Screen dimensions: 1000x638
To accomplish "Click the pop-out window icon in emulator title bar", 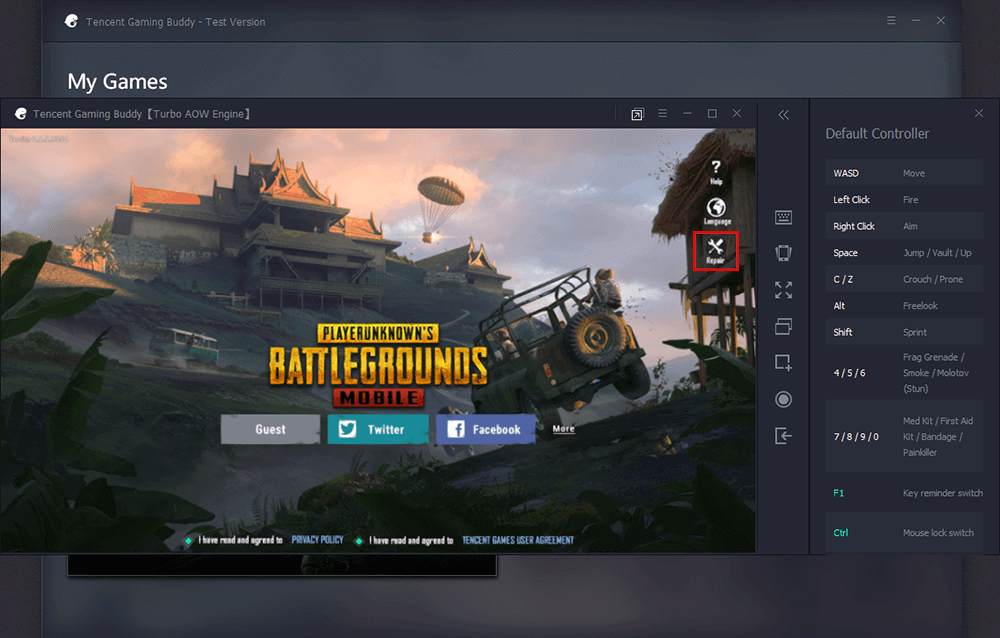I will coord(637,115).
